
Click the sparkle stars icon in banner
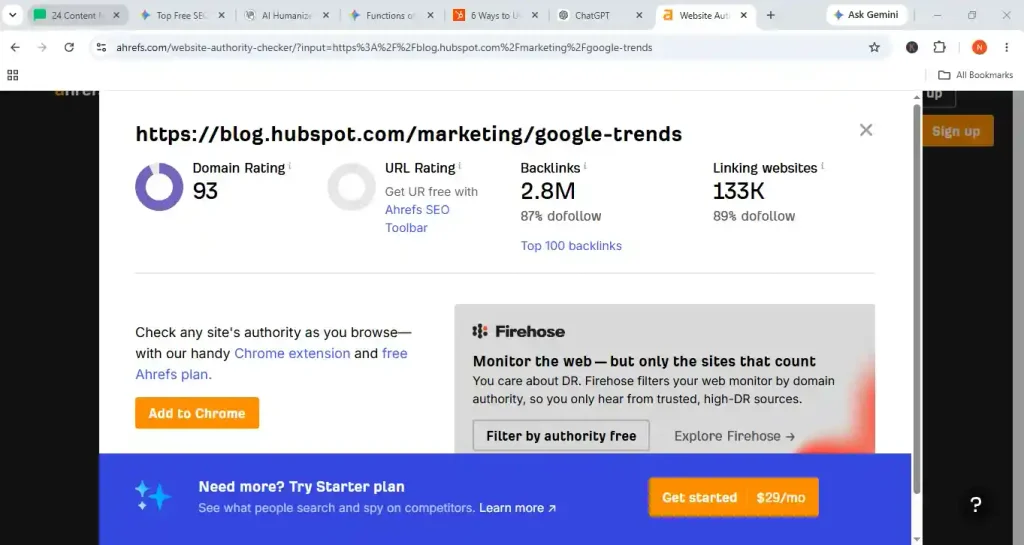(x=153, y=496)
